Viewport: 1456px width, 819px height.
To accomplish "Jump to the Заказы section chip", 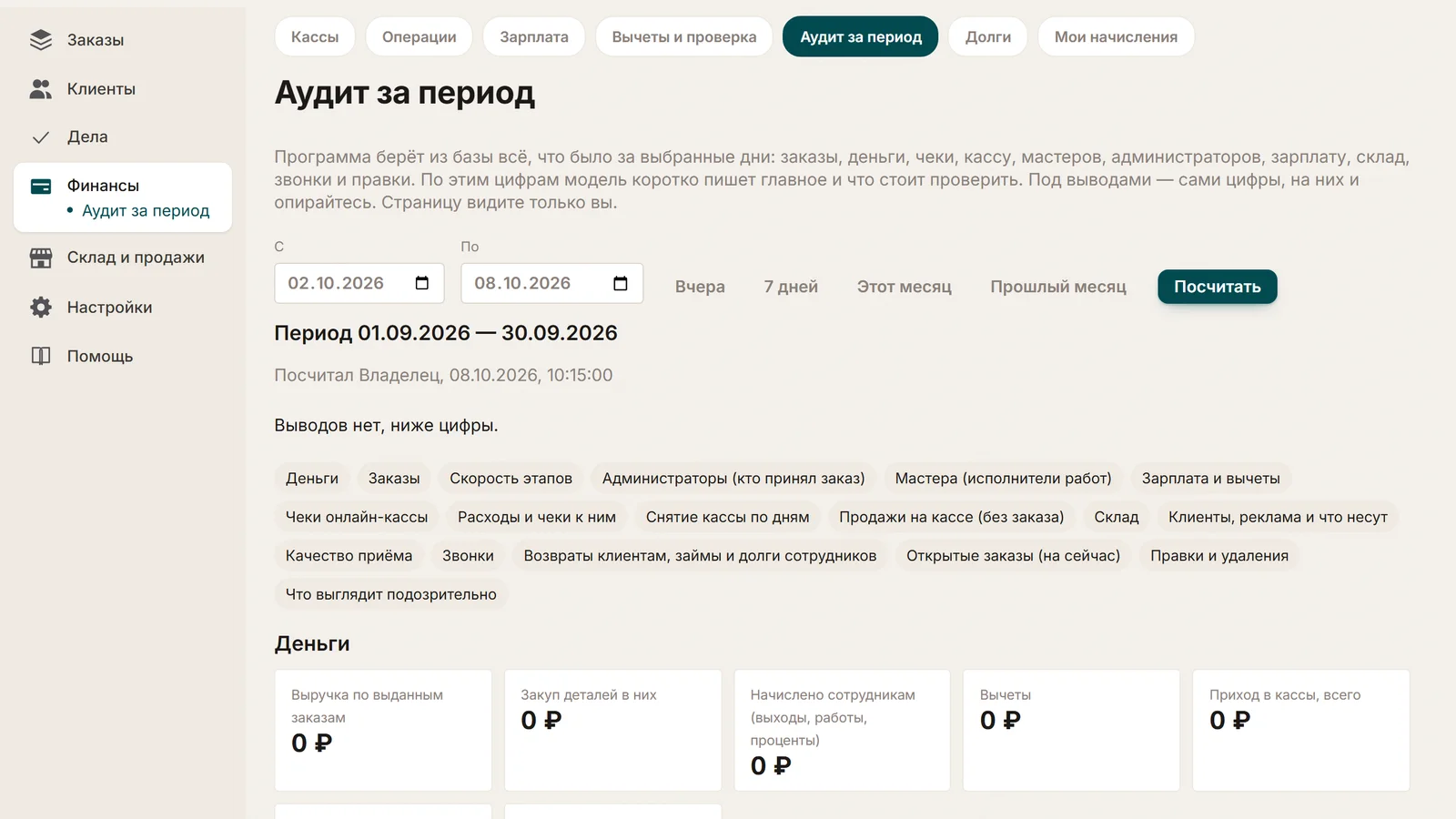I will pos(394,479).
